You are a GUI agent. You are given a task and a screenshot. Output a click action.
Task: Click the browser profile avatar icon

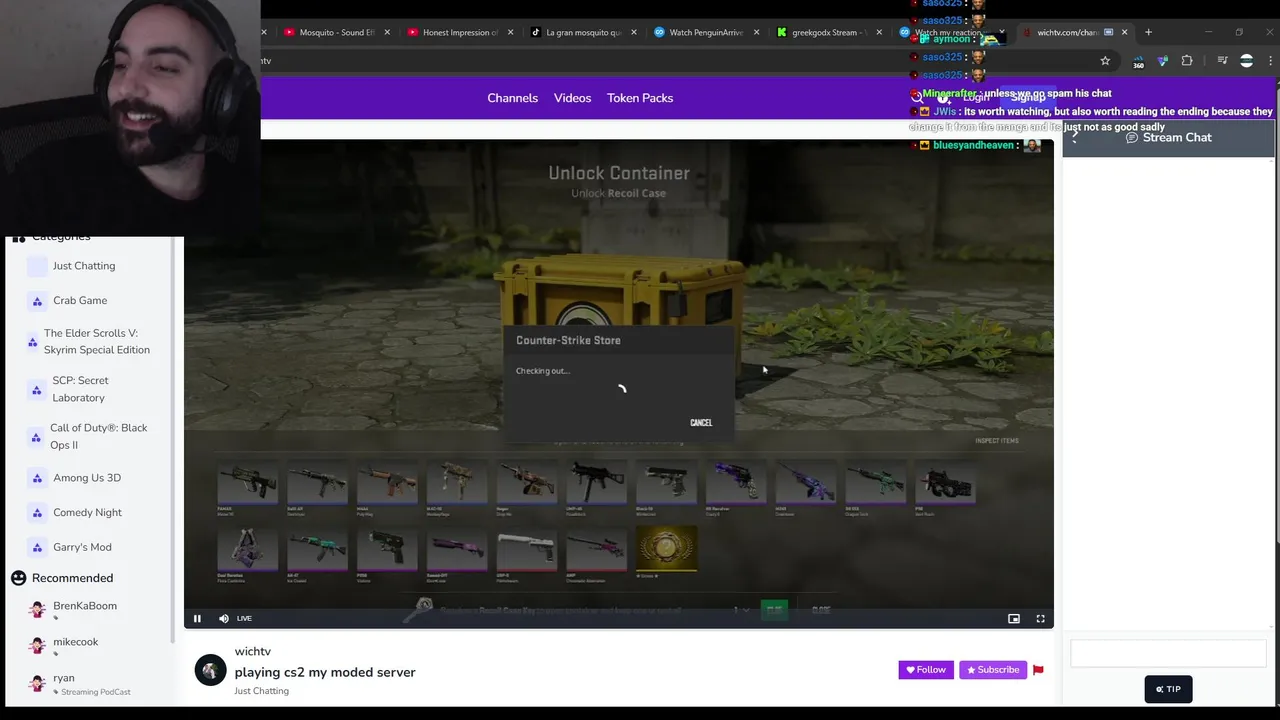tap(1246, 61)
